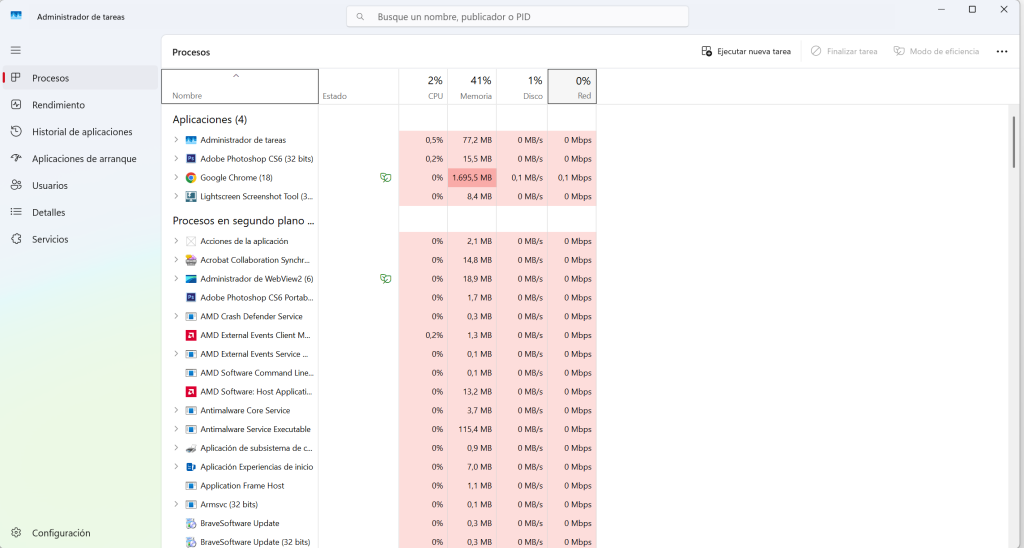Open the Servicios section
1024x548 pixels.
80,239
